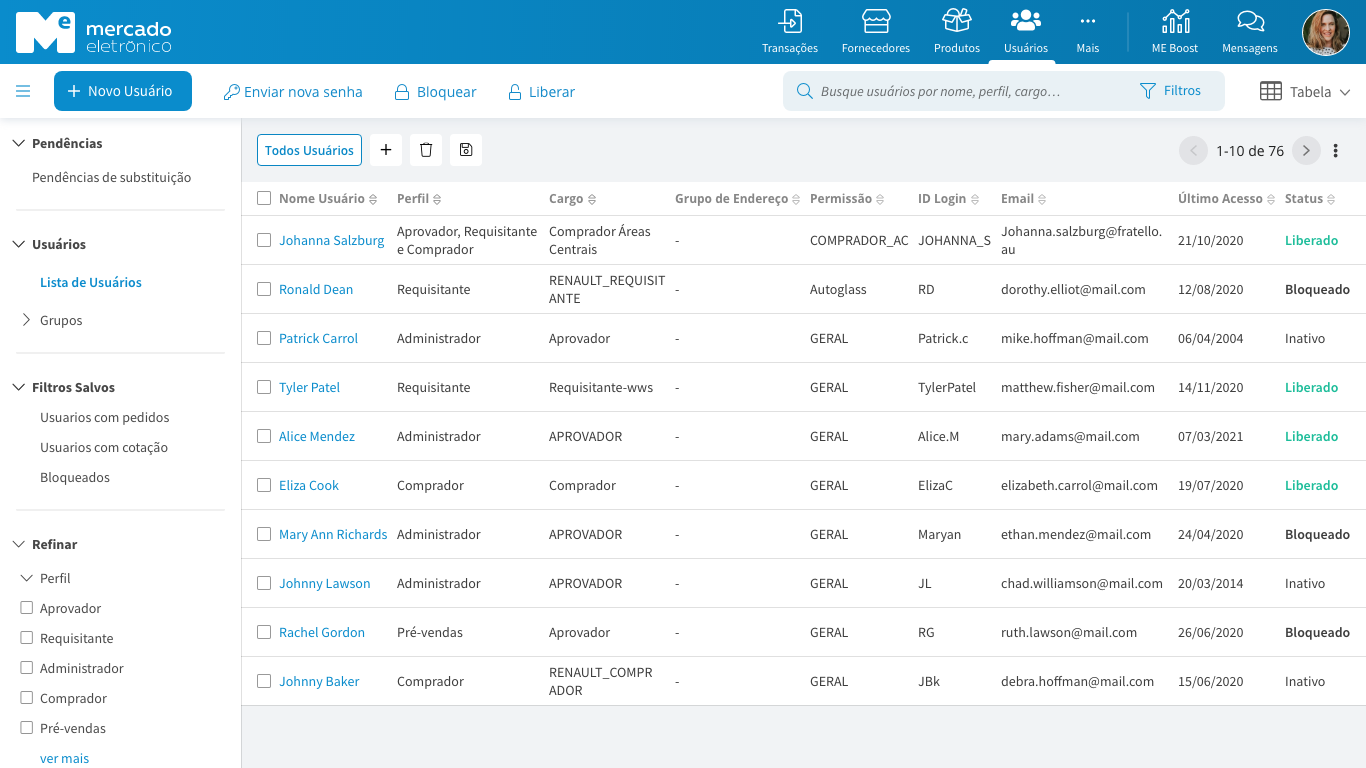The image size is (1366, 768).
Task: Click the save filter disk icon
Action: pyautogui.click(x=466, y=150)
